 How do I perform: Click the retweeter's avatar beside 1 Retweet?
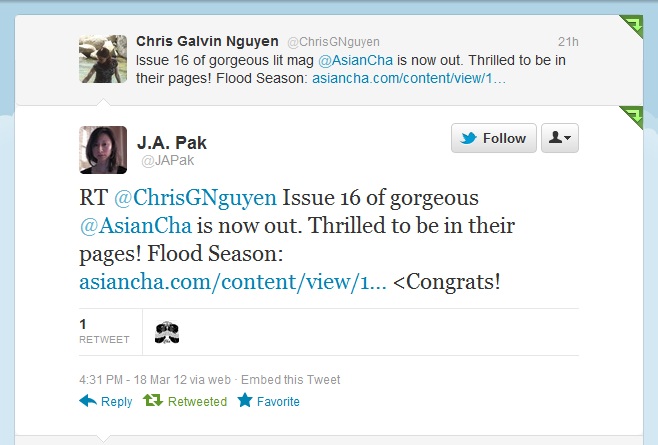click(x=167, y=332)
